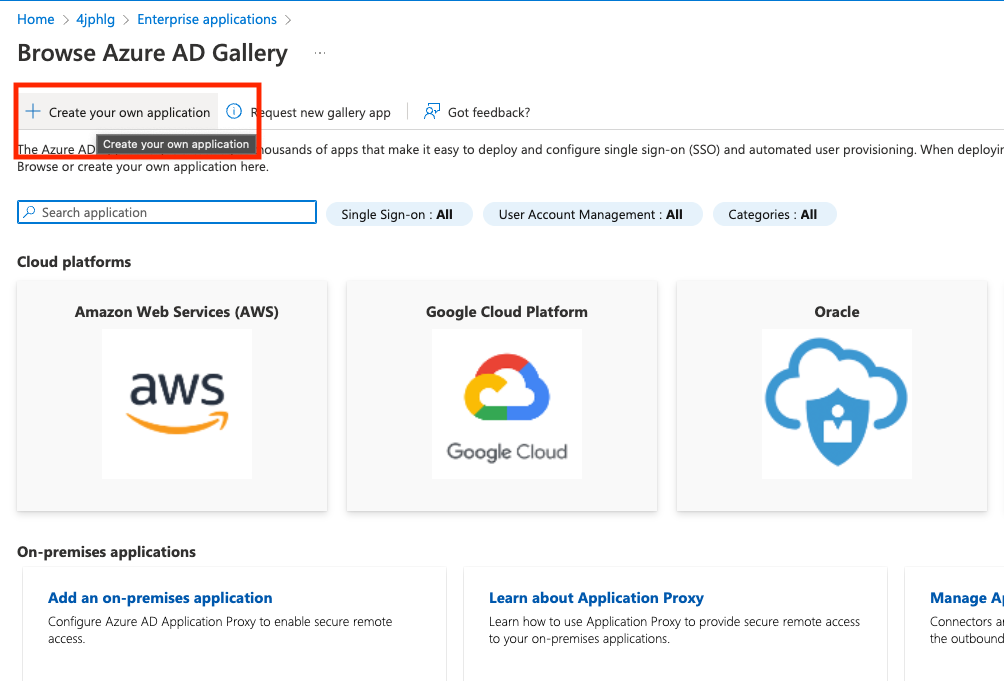Select the Google Cloud Platform title
Viewport: 1004px width, 681px height.
click(506, 312)
